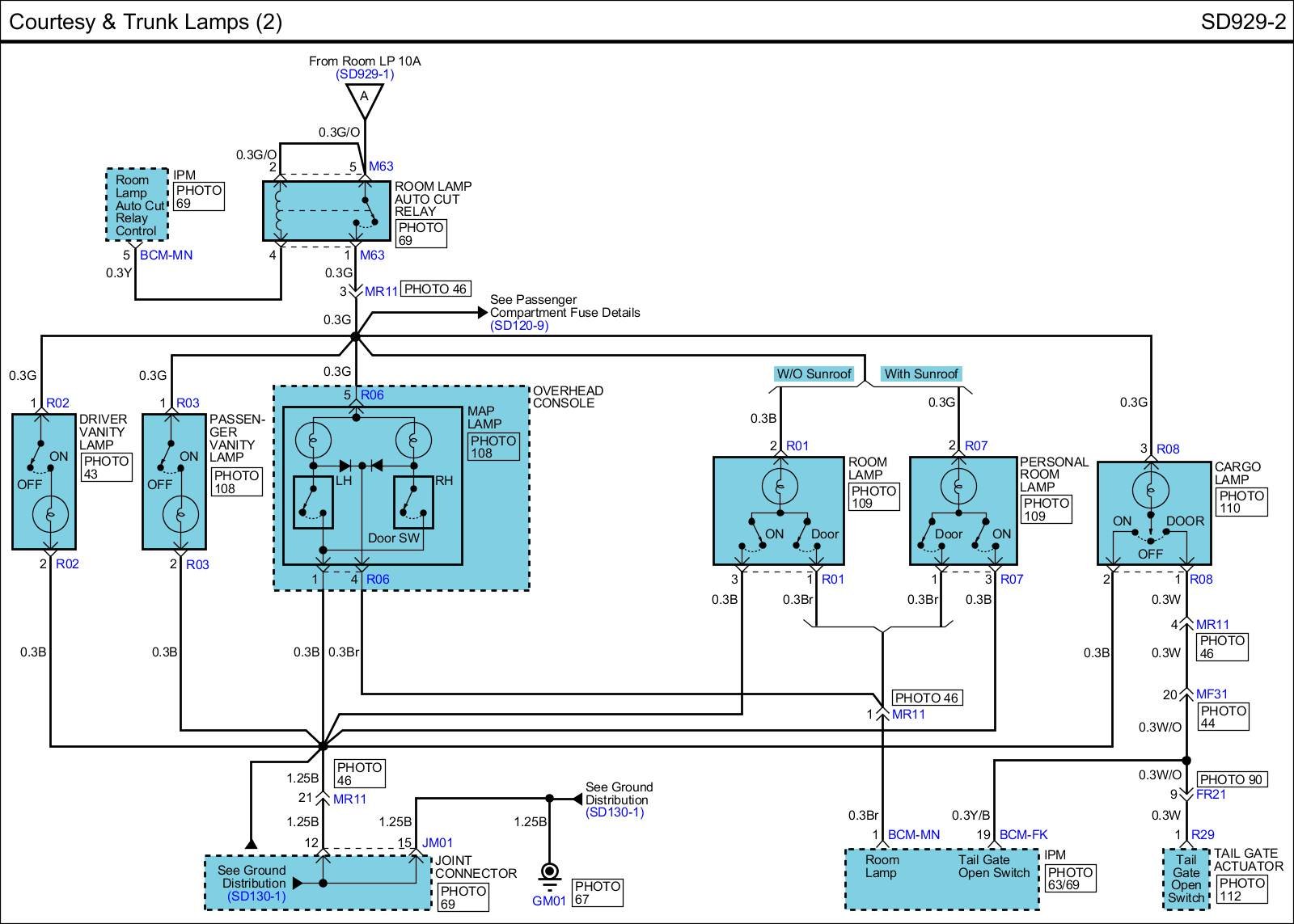The image size is (1294, 924).
Task: Open PHOTO 90 near FR21
Action: coord(1232,780)
